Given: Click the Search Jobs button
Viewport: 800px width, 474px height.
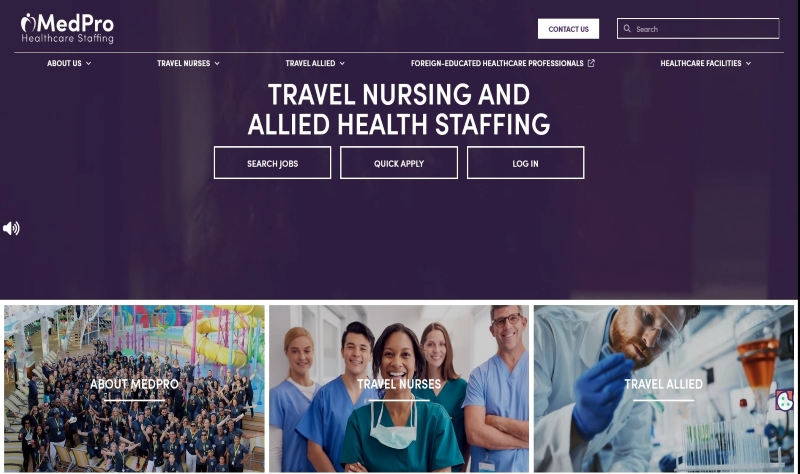Looking at the screenshot, I should point(272,163).
